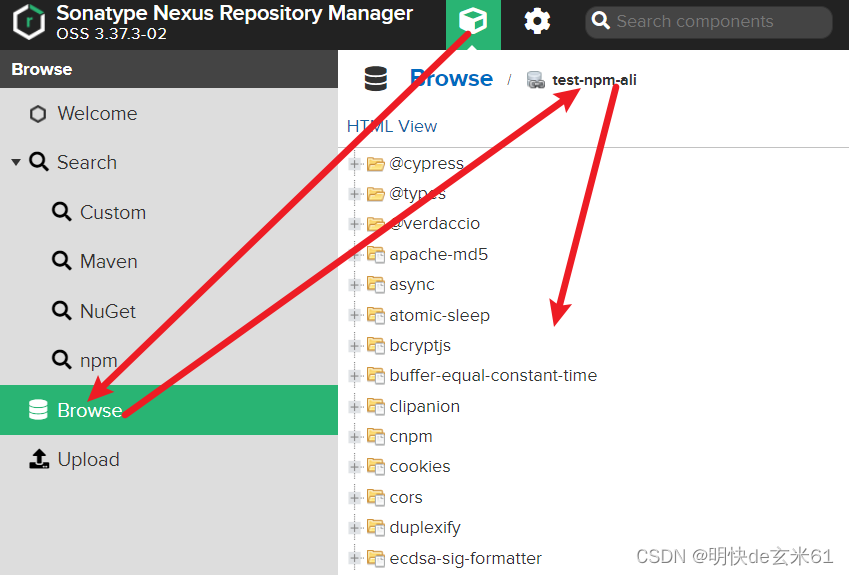Select the atomic-sleep tree entry
Screen dimensions: 849x575
click(439, 315)
